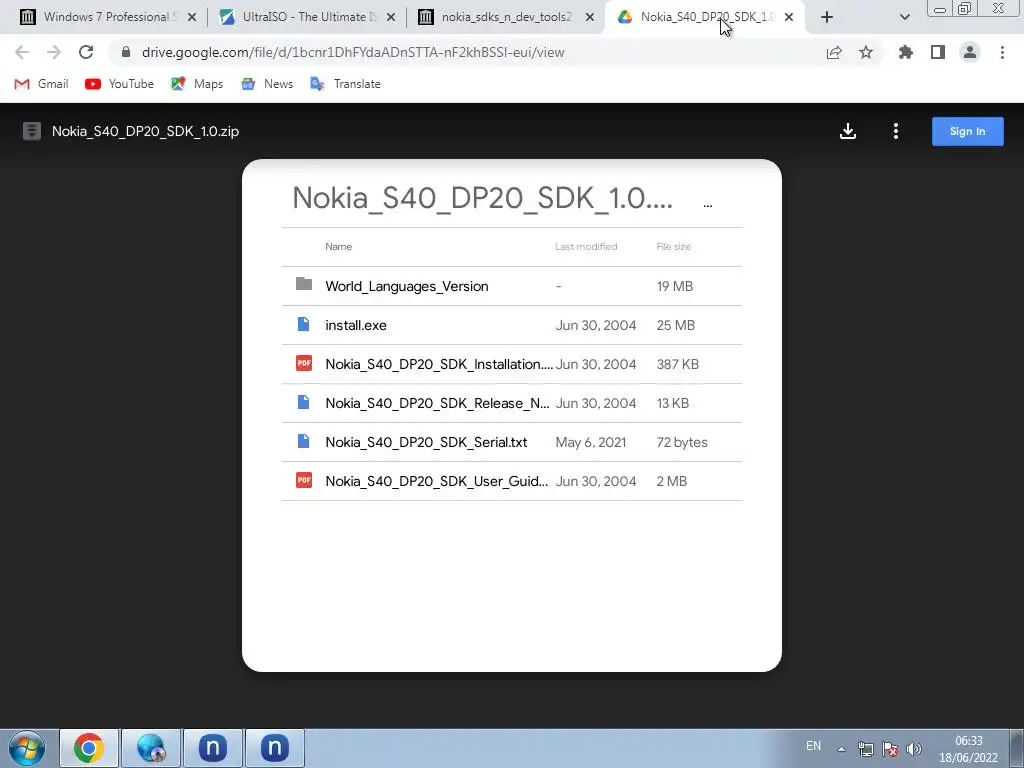The height and width of the screenshot is (768, 1024).
Task: Click file icon next to install.exe
Action: [x=304, y=324]
